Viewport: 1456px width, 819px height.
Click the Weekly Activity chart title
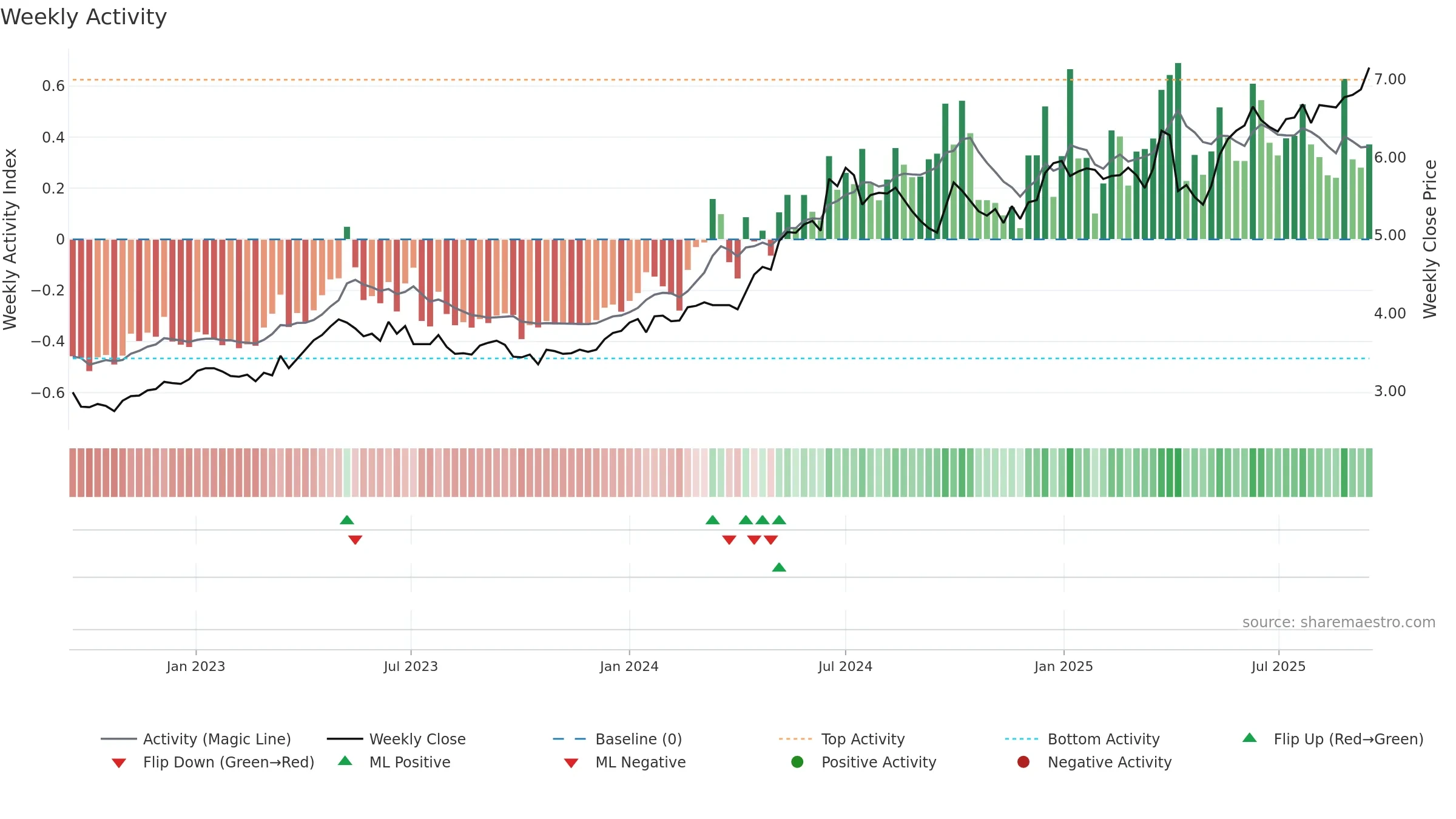[x=84, y=17]
